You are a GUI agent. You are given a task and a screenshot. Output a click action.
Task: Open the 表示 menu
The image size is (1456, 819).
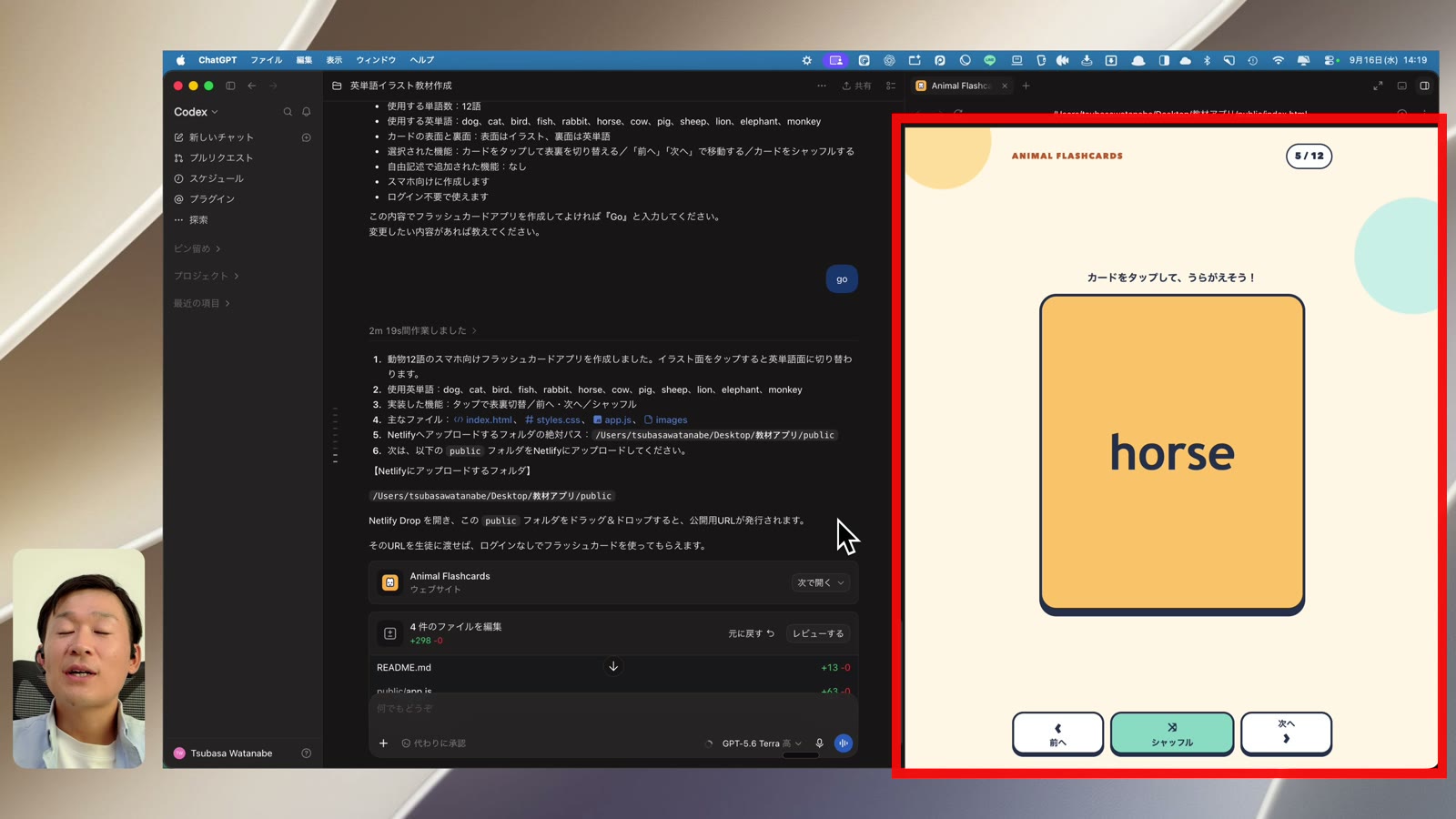[334, 60]
